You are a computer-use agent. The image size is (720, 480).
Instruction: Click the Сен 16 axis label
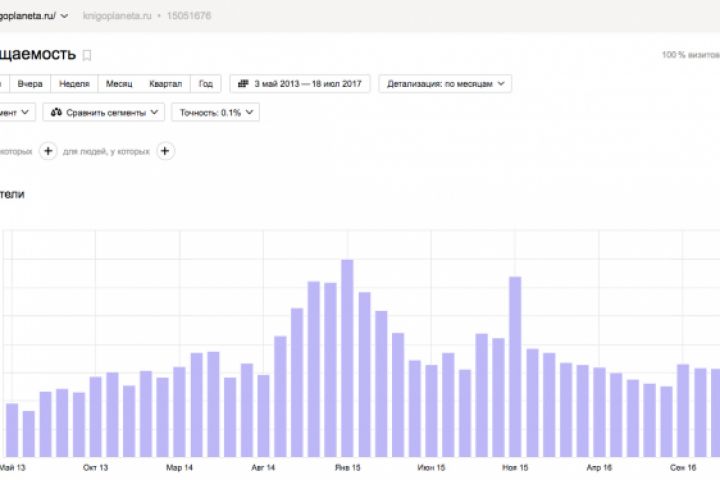(x=683, y=468)
